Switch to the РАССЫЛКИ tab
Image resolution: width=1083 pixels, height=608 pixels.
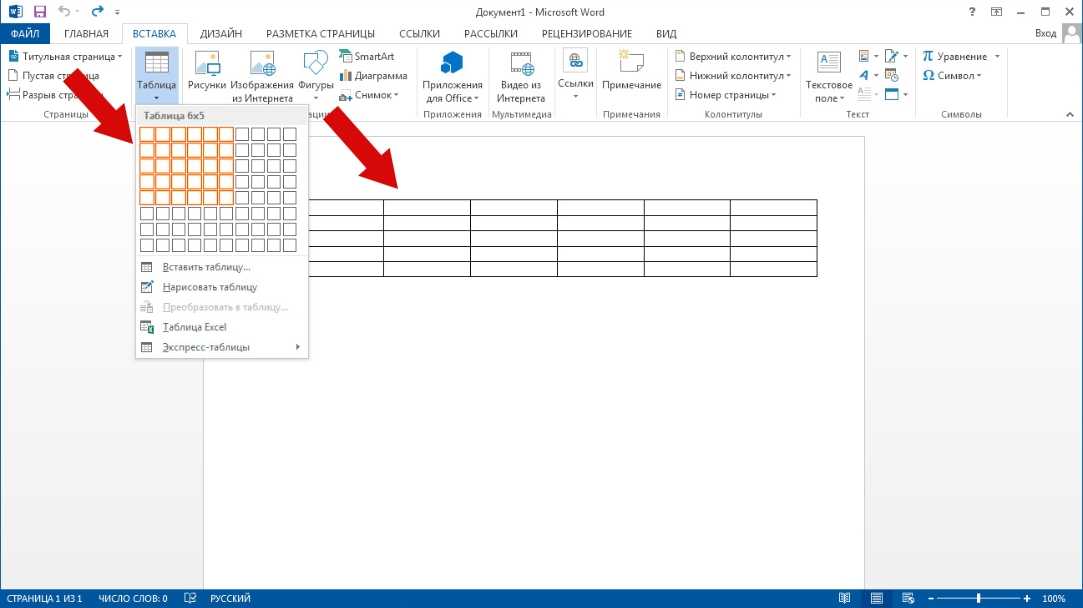(x=490, y=33)
